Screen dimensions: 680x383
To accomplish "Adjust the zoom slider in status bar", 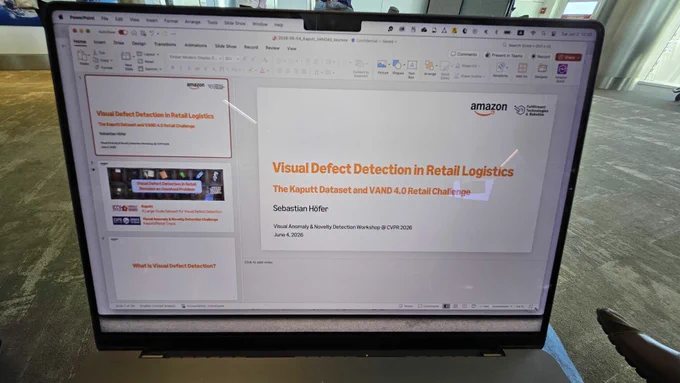I will [500, 306].
